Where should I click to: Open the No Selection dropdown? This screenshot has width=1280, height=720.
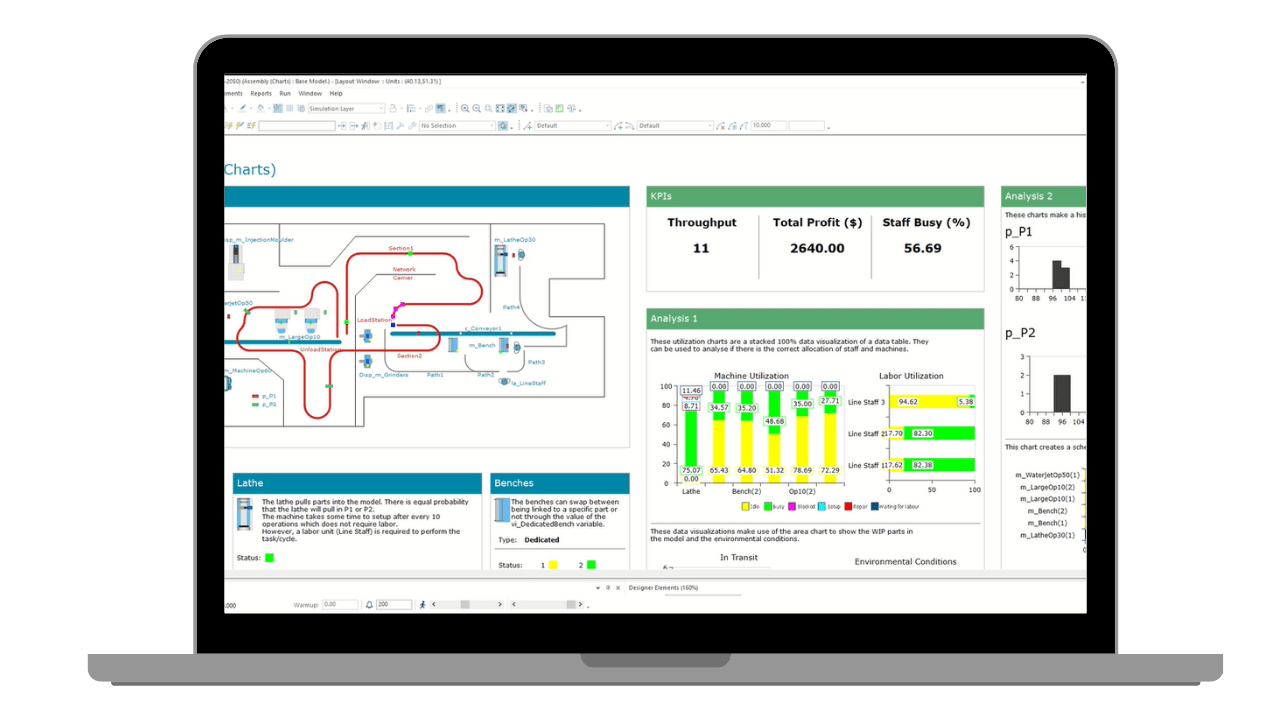point(490,126)
